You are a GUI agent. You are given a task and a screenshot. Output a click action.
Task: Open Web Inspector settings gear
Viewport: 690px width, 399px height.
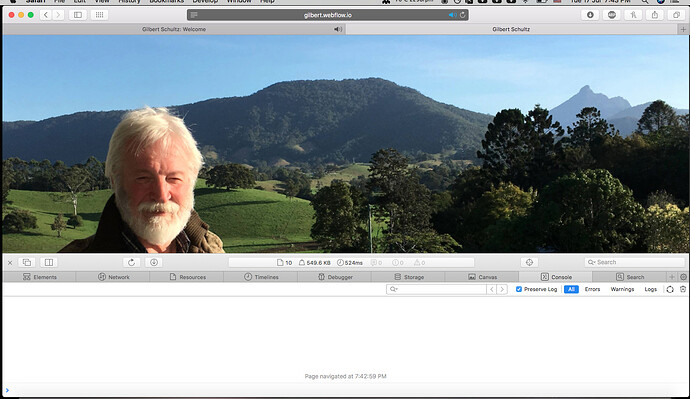click(683, 277)
